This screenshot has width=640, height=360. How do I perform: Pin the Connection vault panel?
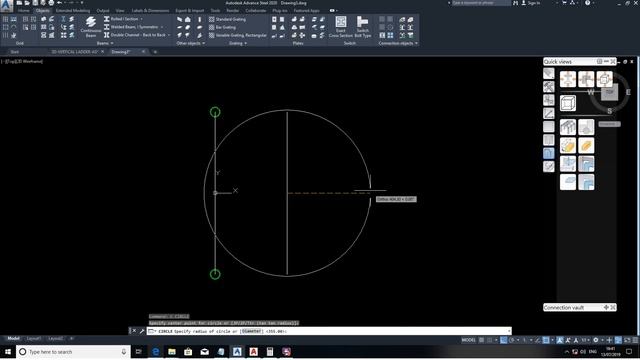(606, 307)
